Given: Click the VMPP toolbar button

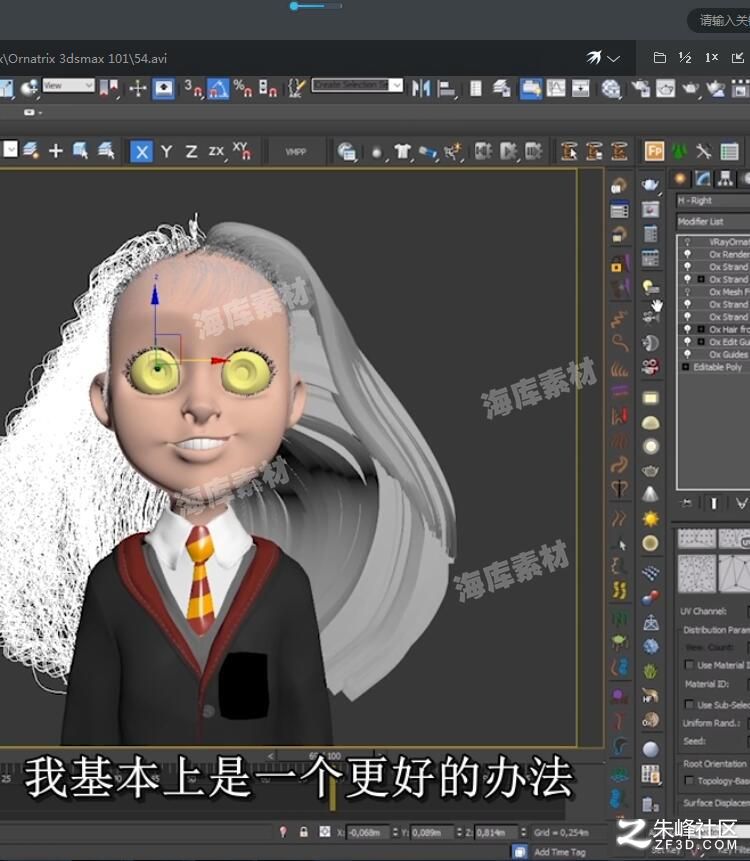Looking at the screenshot, I should [295, 152].
